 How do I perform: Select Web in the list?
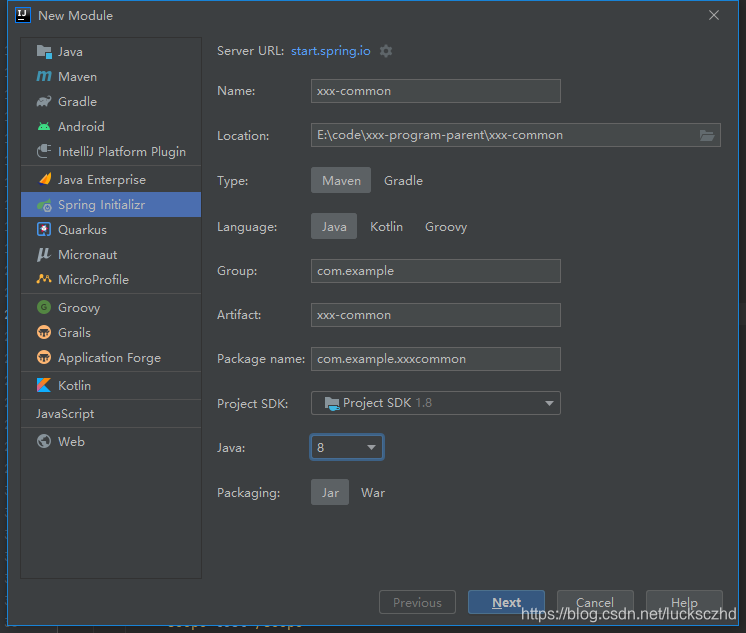(111, 441)
